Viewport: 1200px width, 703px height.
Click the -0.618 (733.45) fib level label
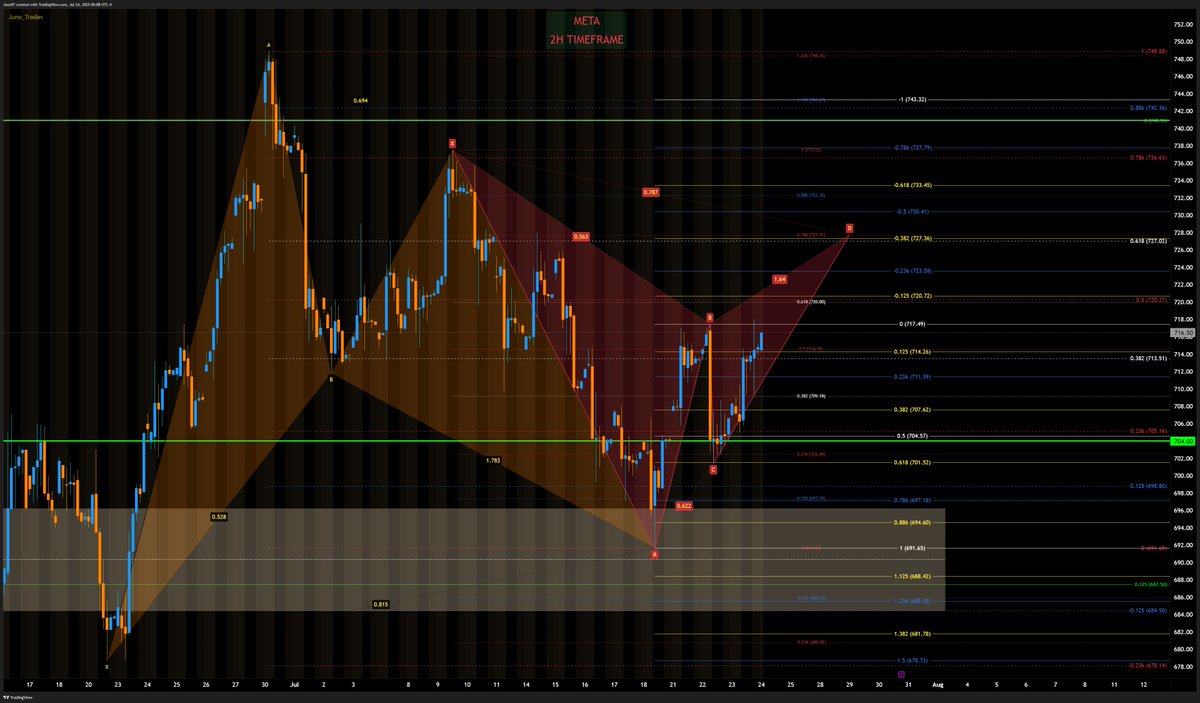(x=914, y=185)
